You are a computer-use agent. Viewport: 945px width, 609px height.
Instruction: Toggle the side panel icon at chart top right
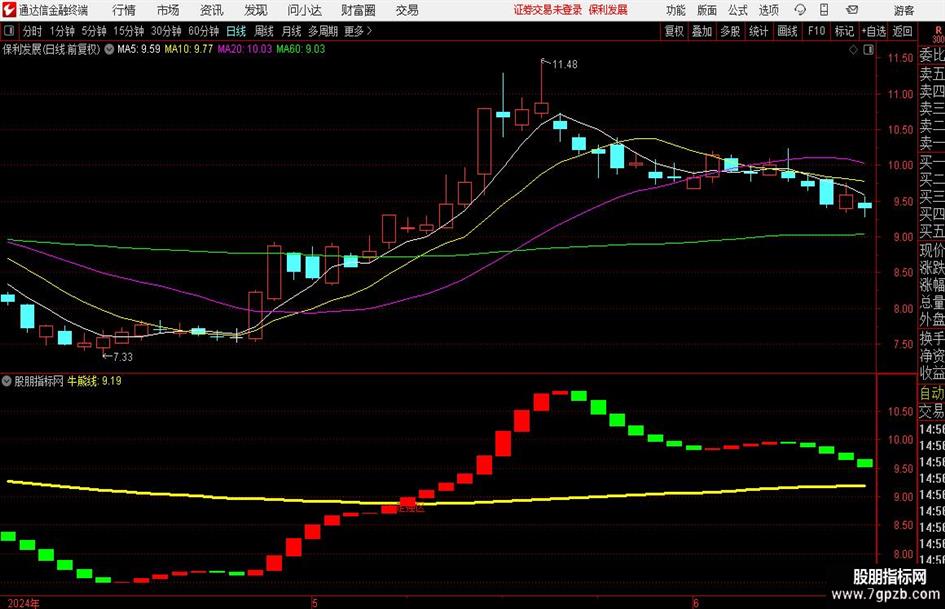pos(868,50)
